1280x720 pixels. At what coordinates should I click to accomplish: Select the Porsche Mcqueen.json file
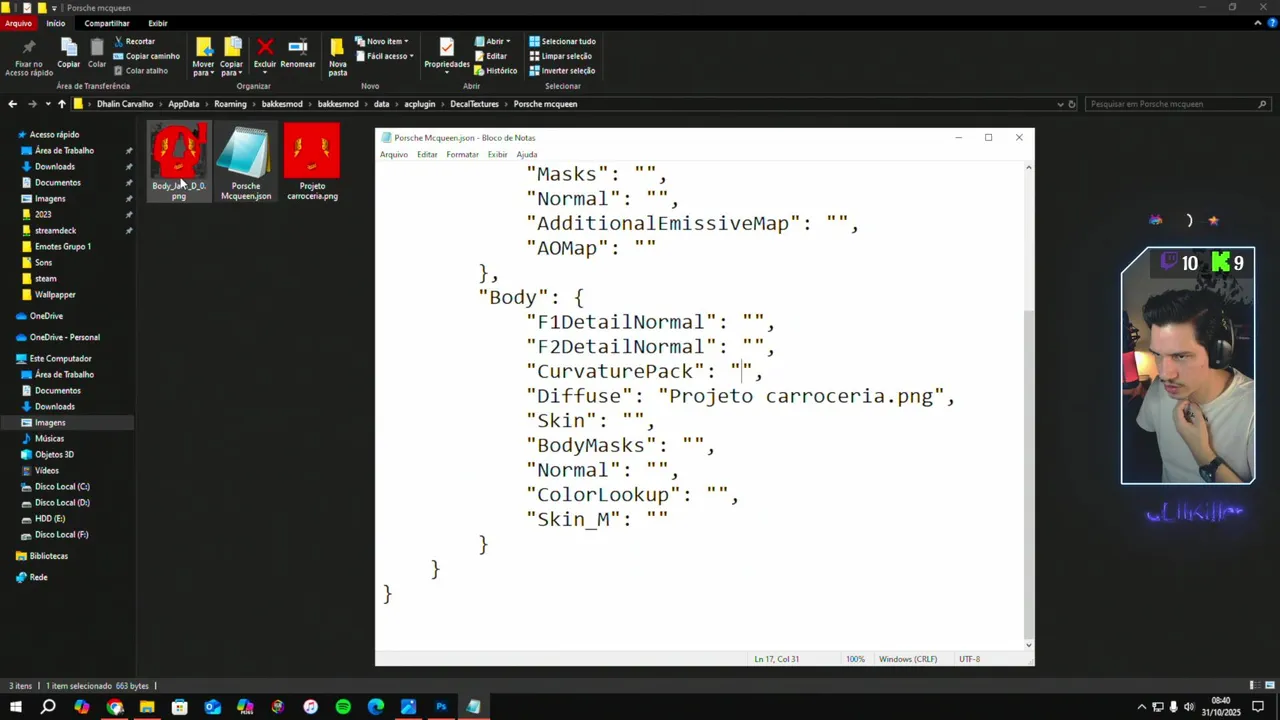(x=246, y=162)
